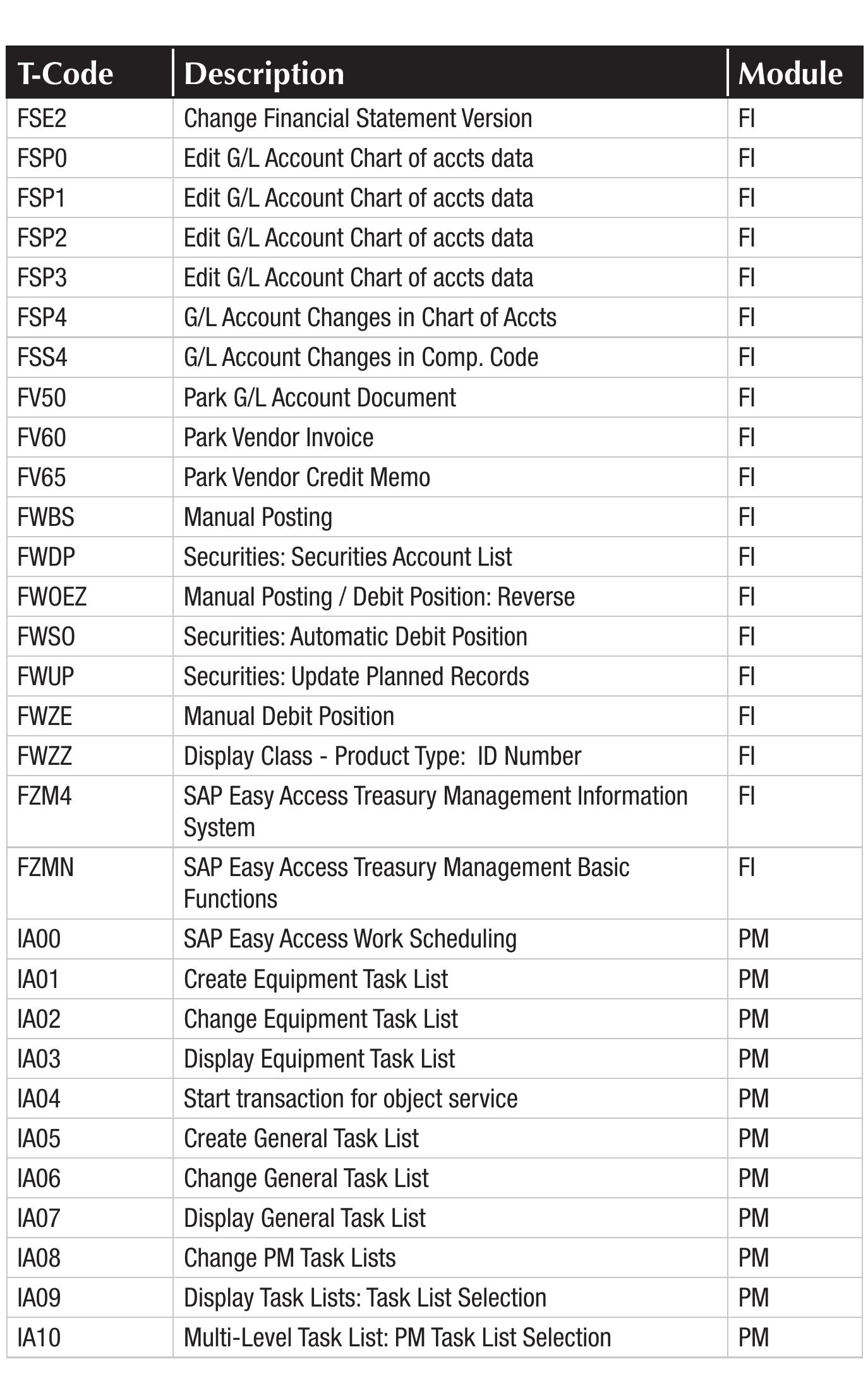Select the FWBS code cell
The height and width of the screenshot is (1383, 868).
pyautogui.click(x=45, y=517)
